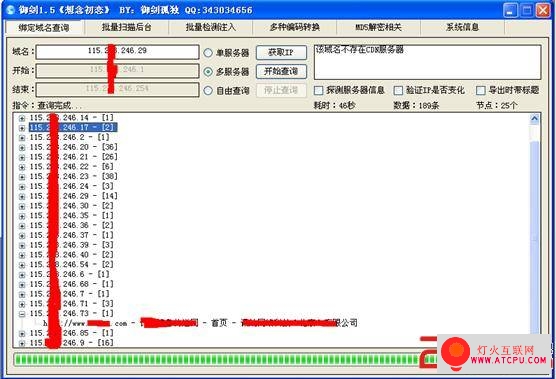Open the 多种编码转换 tab

[x=295, y=27]
